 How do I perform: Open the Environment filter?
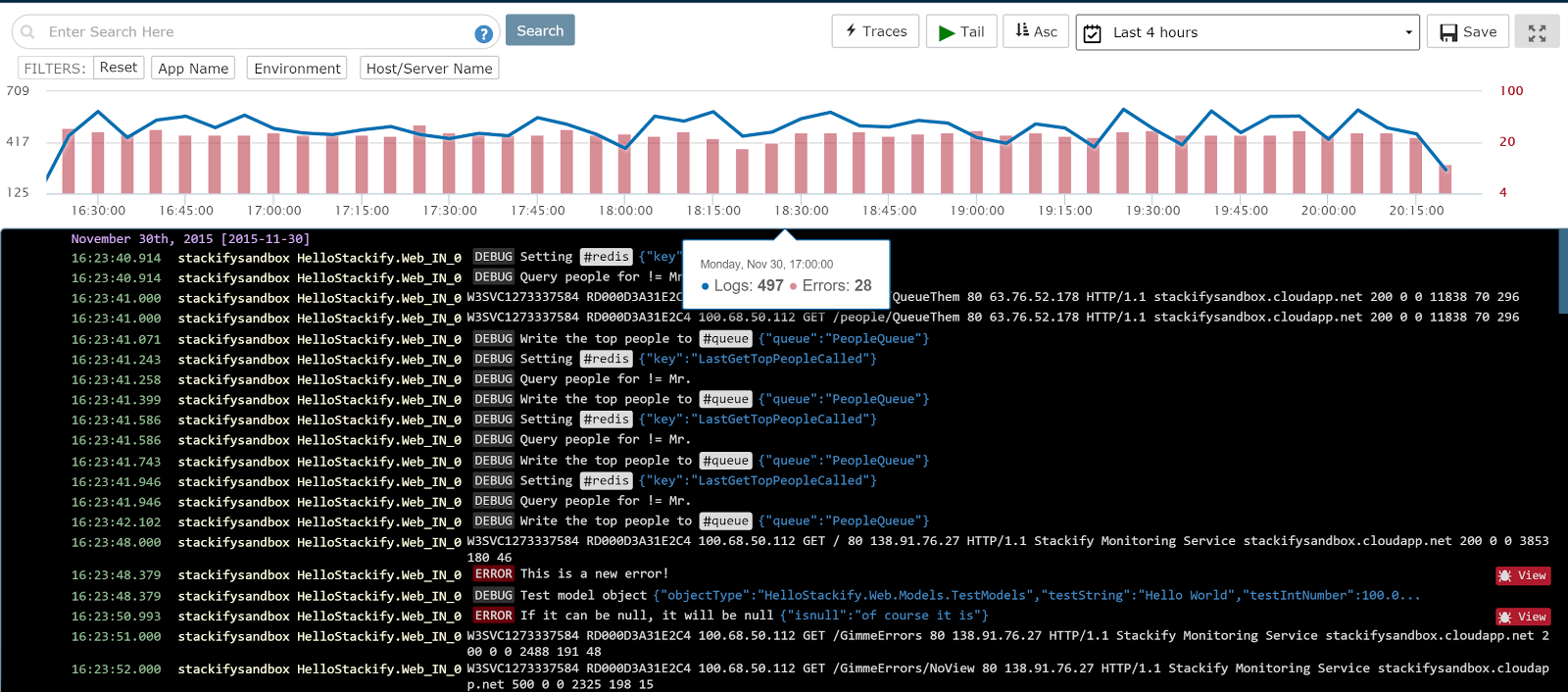[x=297, y=69]
